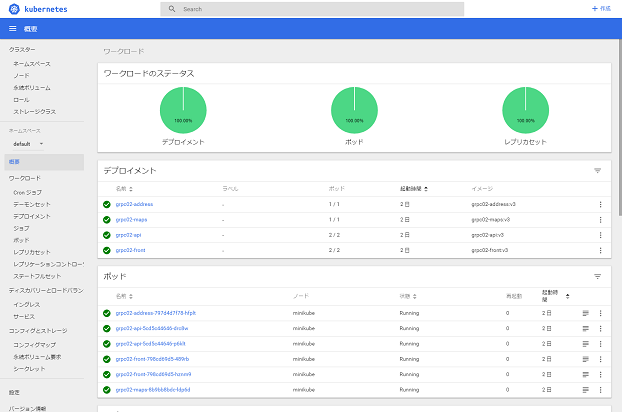The image size is (622, 412).
Task: Select ロール in sidebar
Action: pos(21,100)
